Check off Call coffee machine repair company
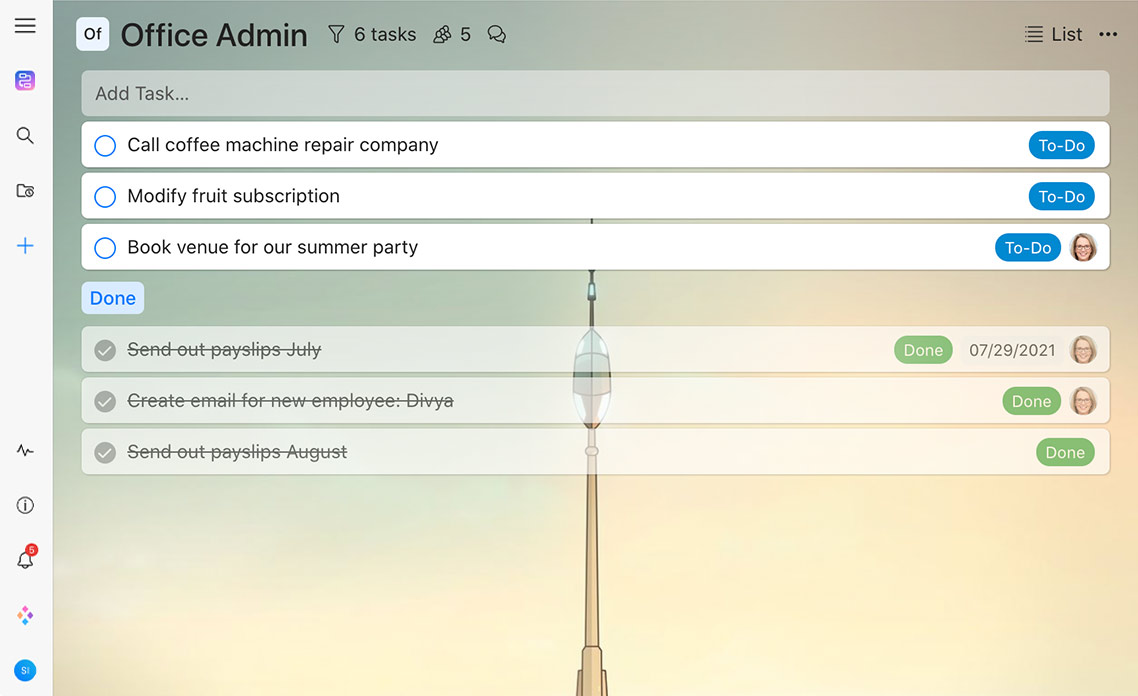This screenshot has width=1138, height=696. tap(105, 146)
